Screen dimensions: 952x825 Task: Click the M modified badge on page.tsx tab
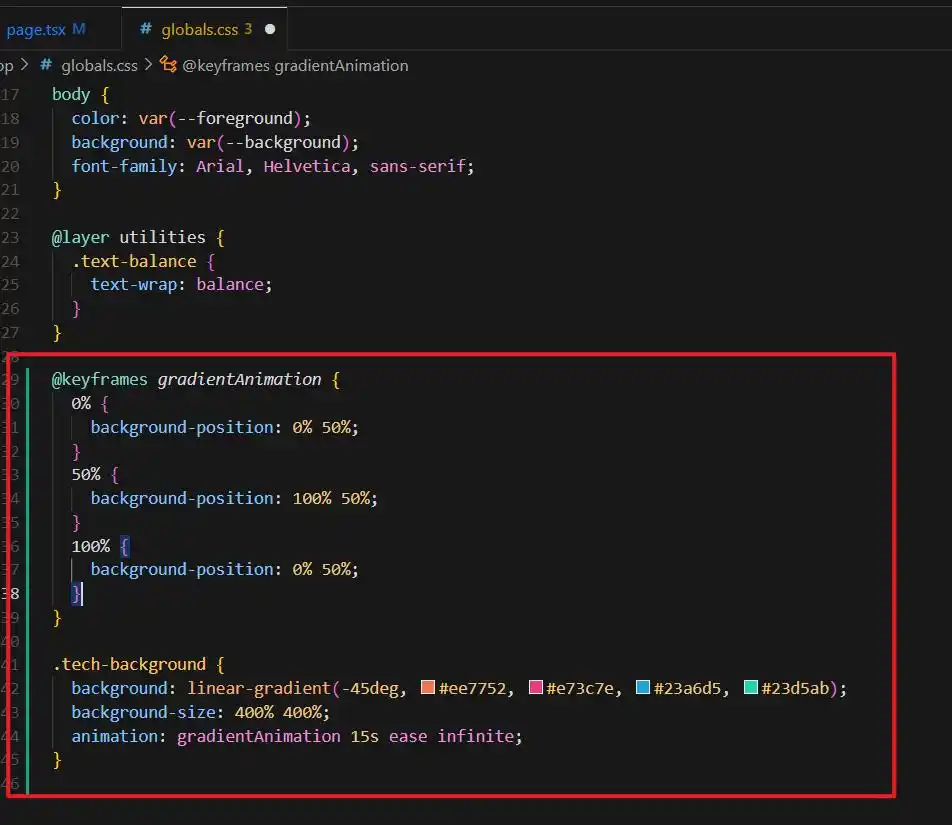coord(79,29)
